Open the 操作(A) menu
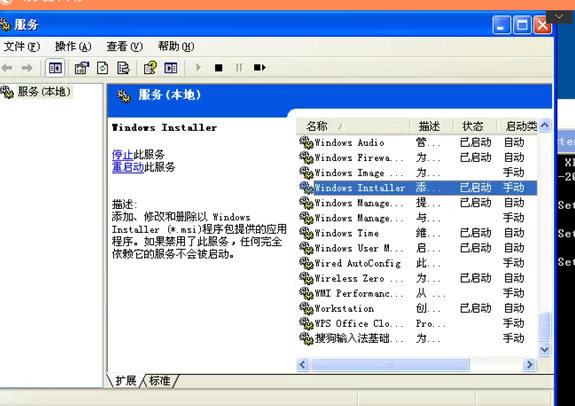Screen dimensions: 575x406 pyautogui.click(x=73, y=47)
